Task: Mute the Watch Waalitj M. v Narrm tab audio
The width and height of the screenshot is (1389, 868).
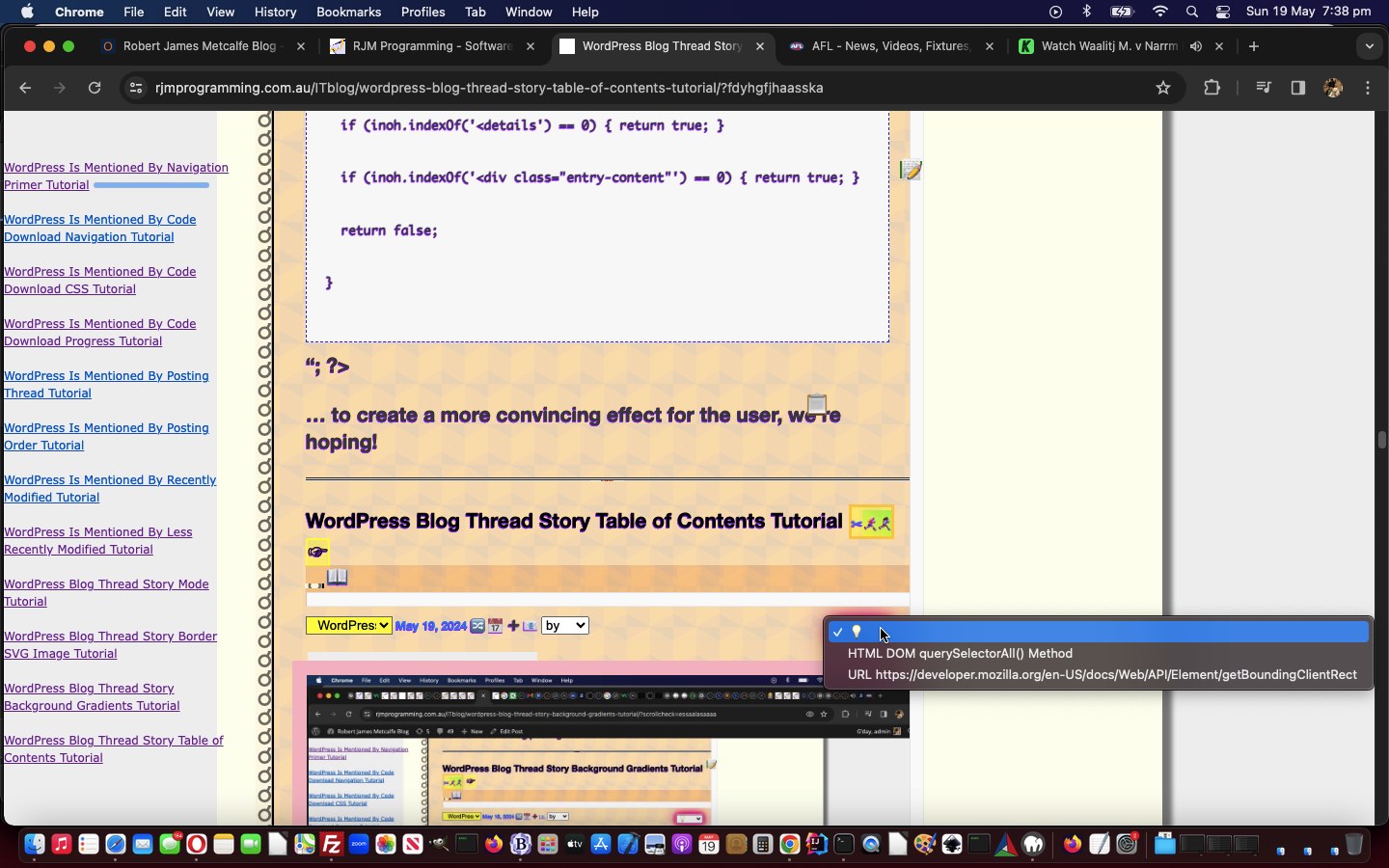Action: tap(1196, 46)
